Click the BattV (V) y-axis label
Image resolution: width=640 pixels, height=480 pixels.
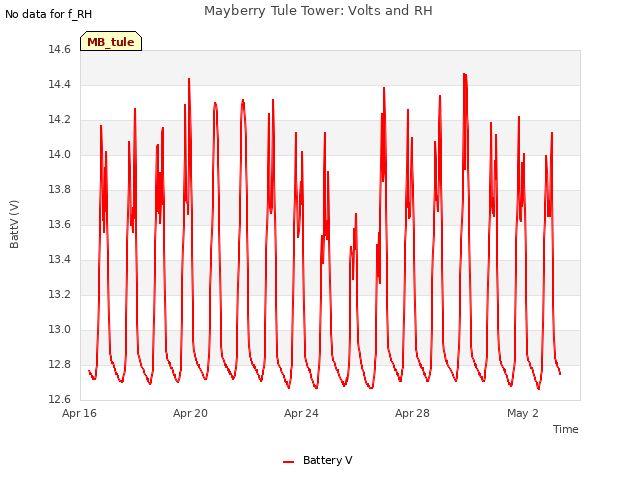14,224
